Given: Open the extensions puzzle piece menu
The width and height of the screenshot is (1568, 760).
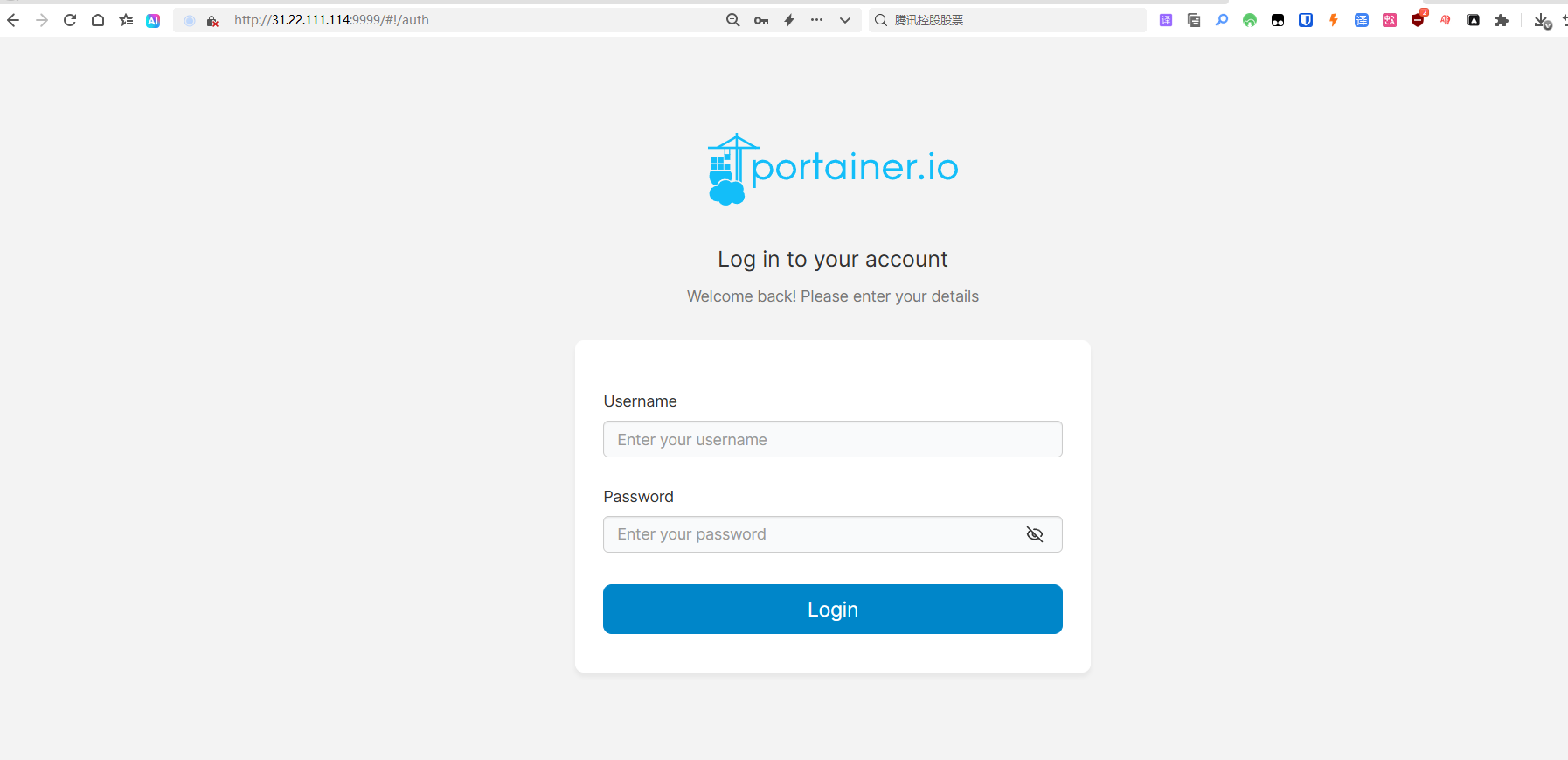Looking at the screenshot, I should click(x=1502, y=20).
